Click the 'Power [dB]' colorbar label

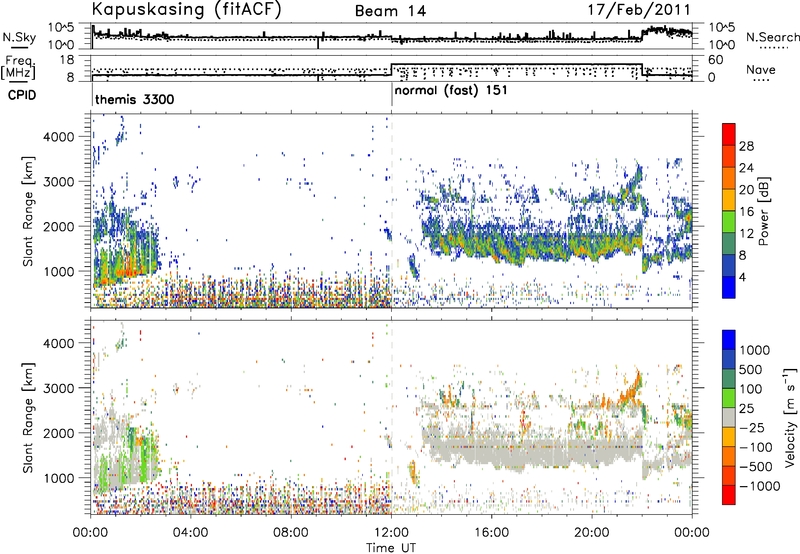[763, 211]
